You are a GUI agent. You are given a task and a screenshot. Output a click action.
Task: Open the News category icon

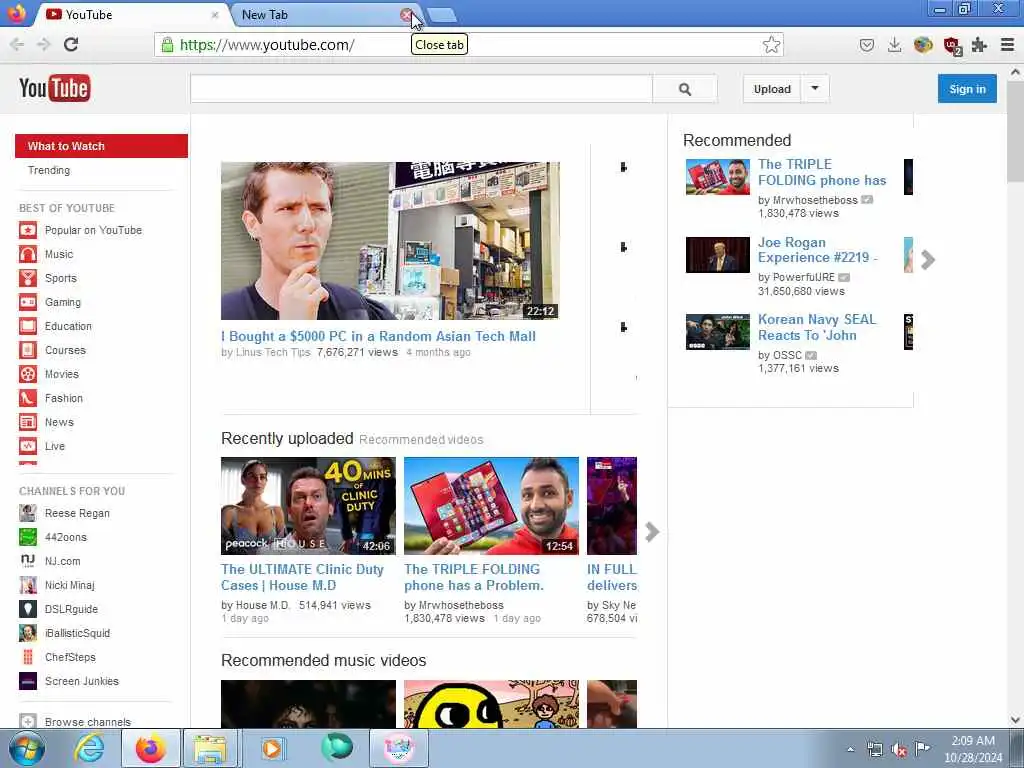pos(28,423)
